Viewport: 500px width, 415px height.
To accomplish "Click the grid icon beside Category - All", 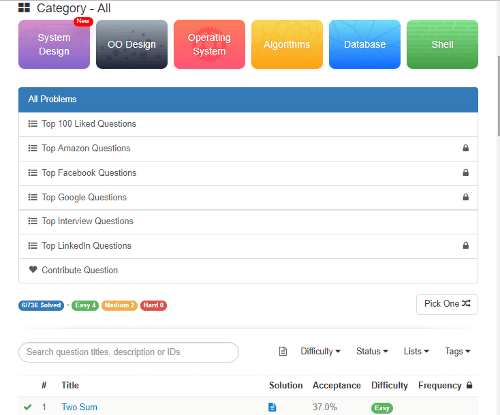I will pos(24,8).
